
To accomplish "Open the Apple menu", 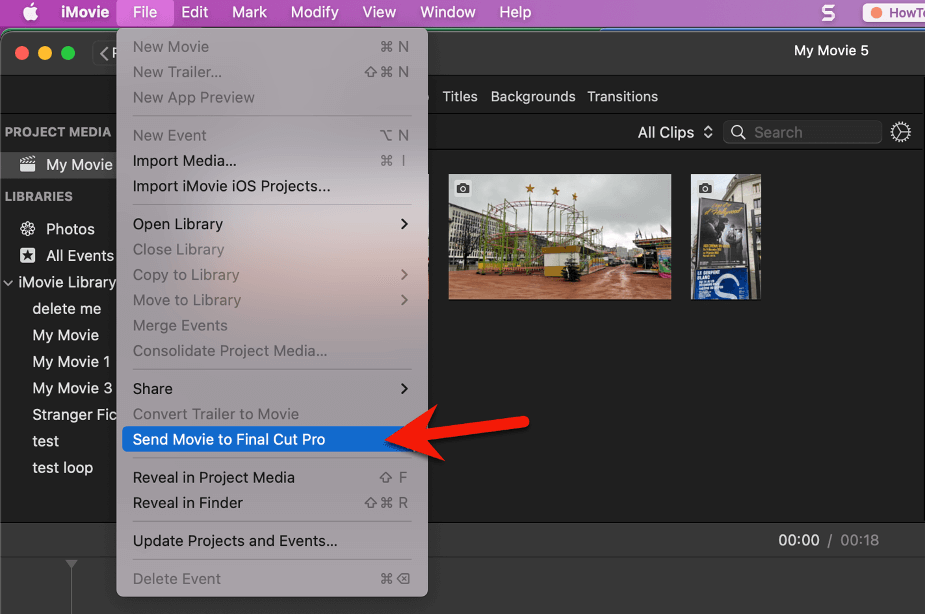I will coord(30,12).
